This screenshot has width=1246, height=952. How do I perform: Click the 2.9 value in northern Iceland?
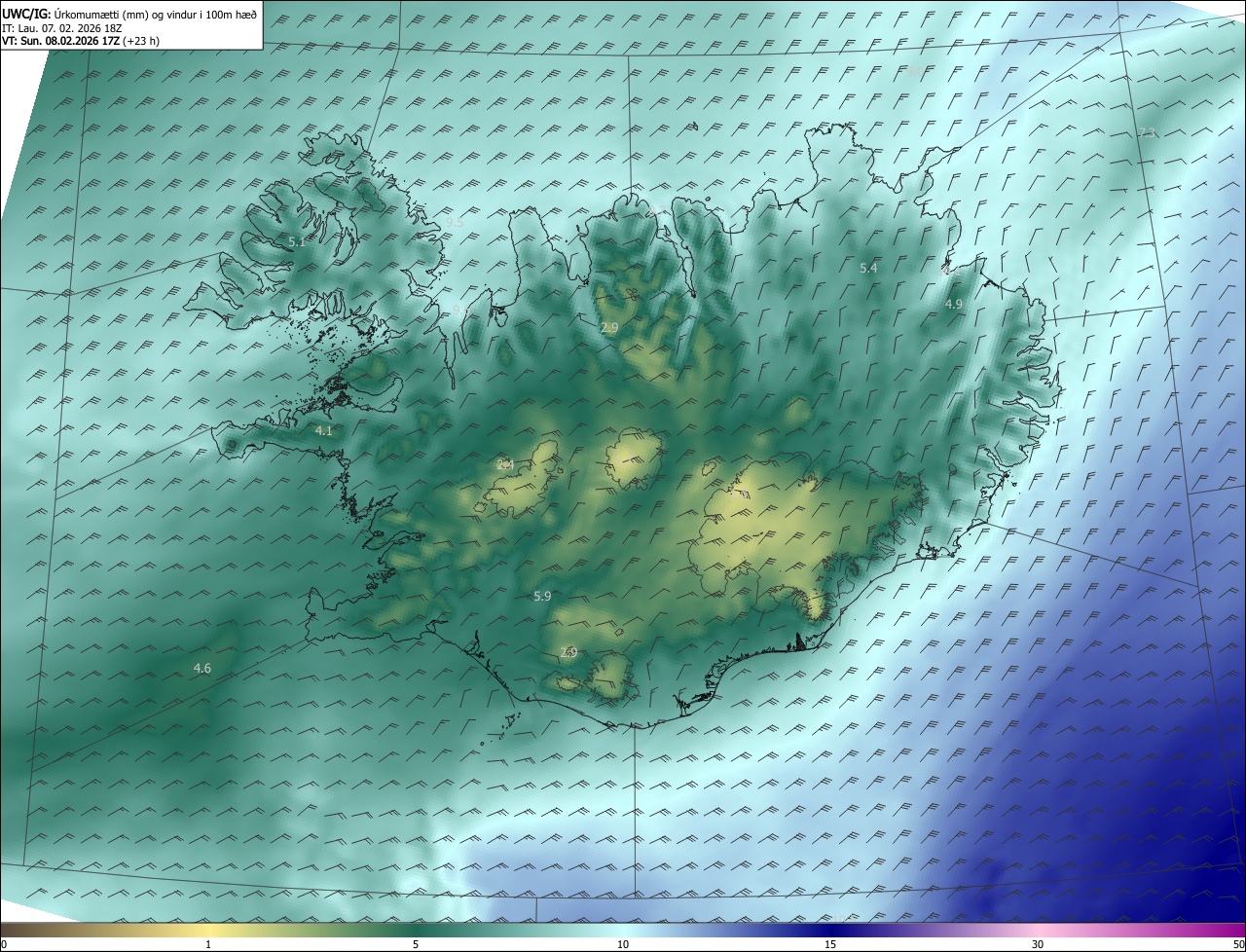click(609, 328)
